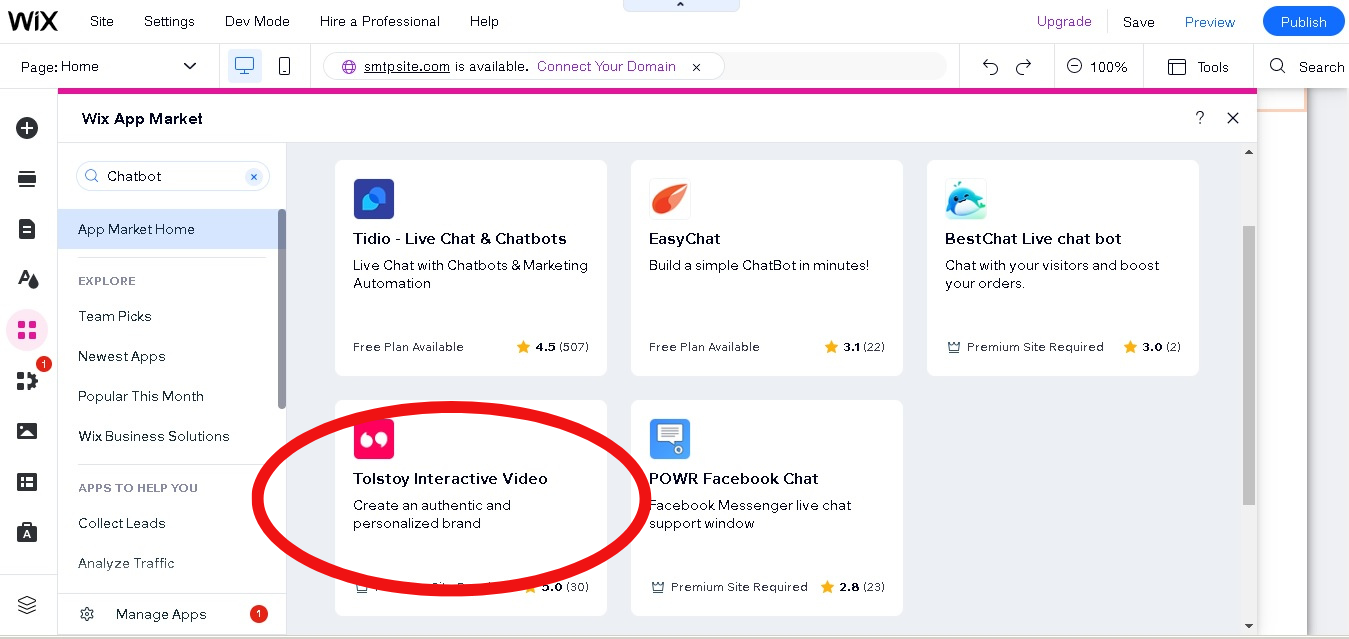Open BestChat Live chat bot title
This screenshot has width=1349, height=639.
pos(1033,239)
